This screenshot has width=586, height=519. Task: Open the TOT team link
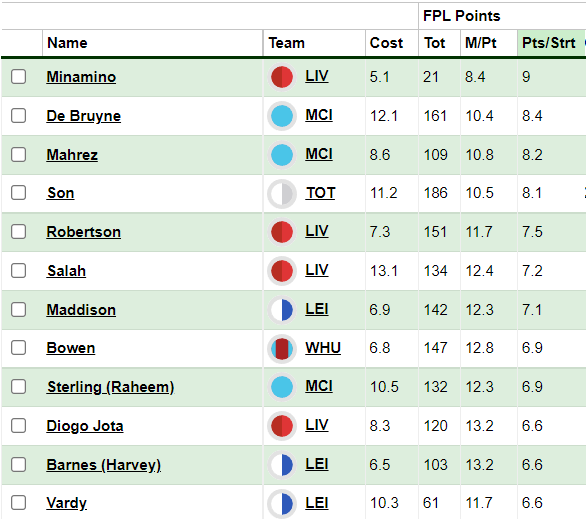[320, 193]
